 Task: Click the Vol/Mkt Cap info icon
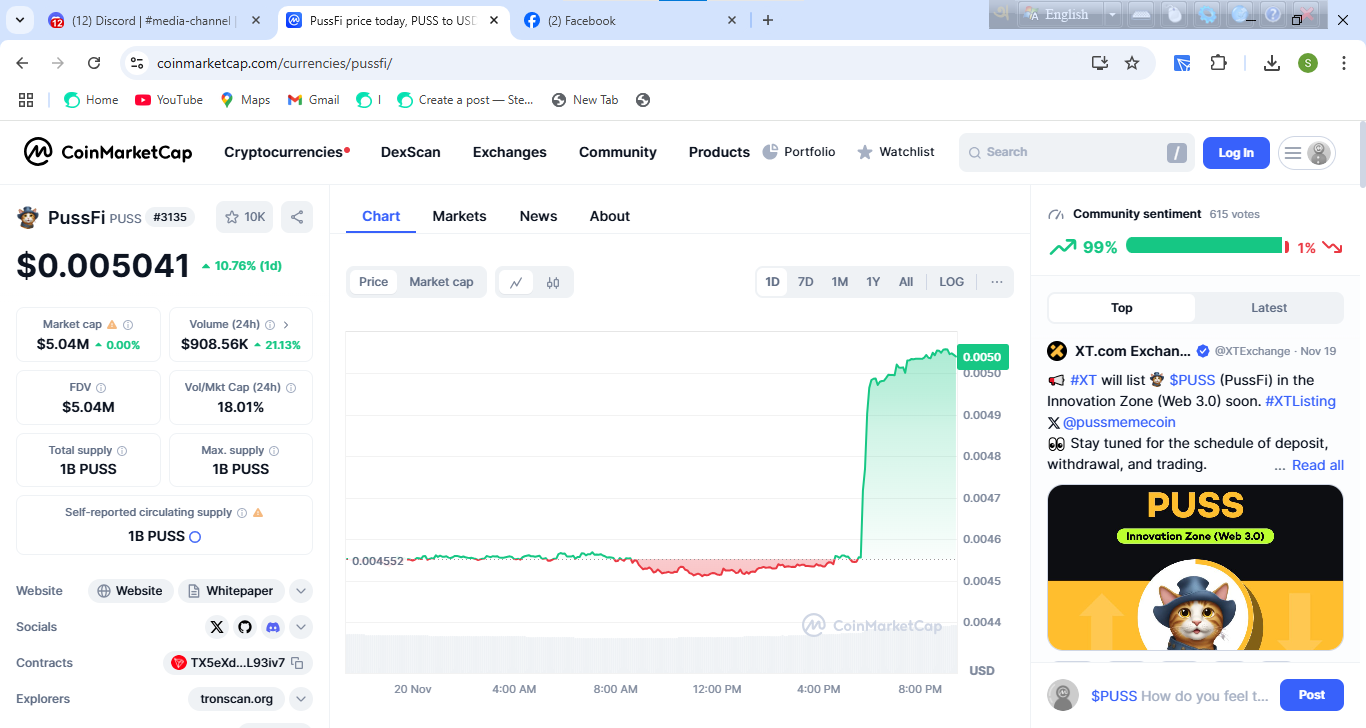(291, 387)
